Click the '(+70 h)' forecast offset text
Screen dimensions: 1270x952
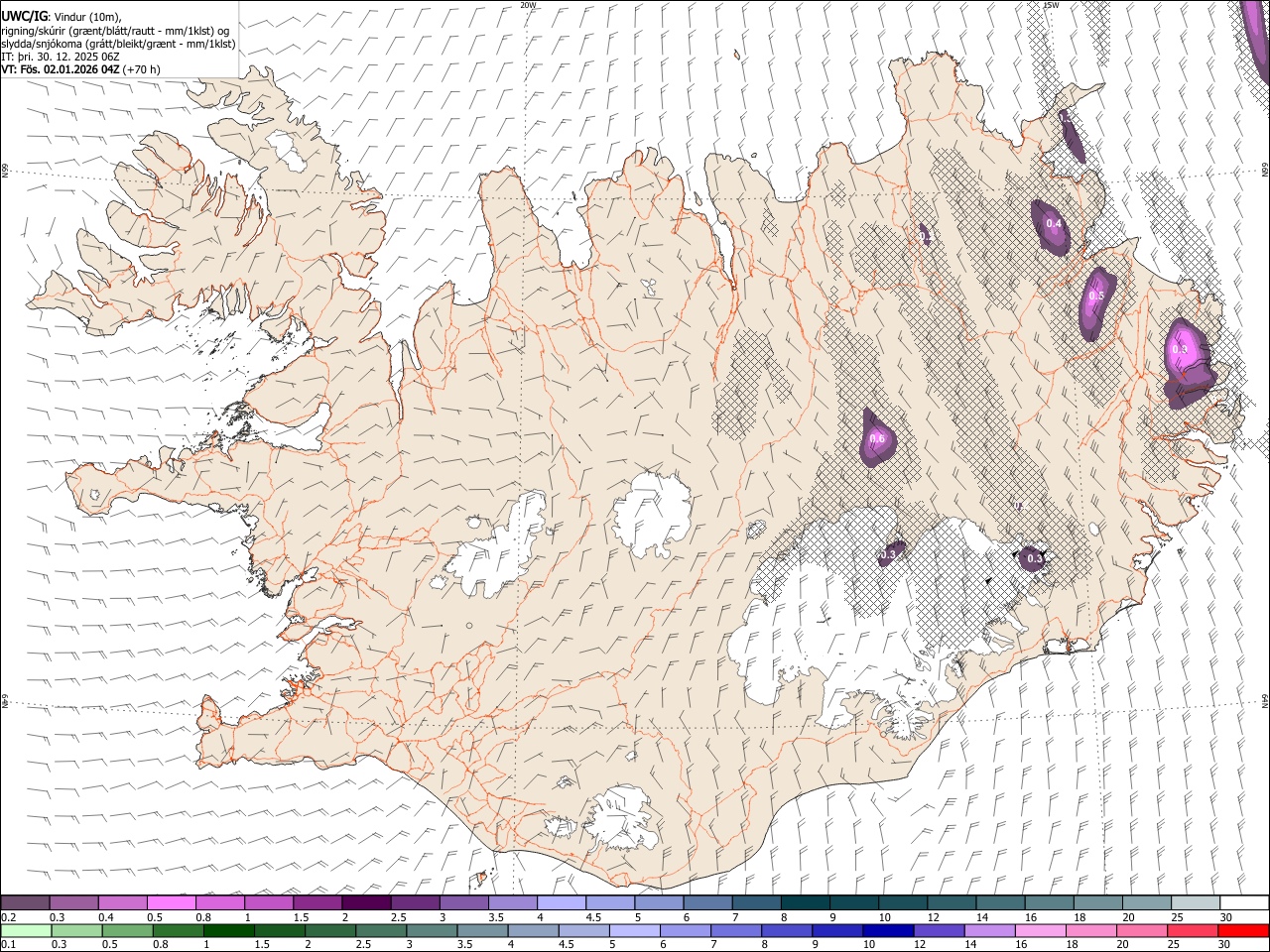(142, 69)
